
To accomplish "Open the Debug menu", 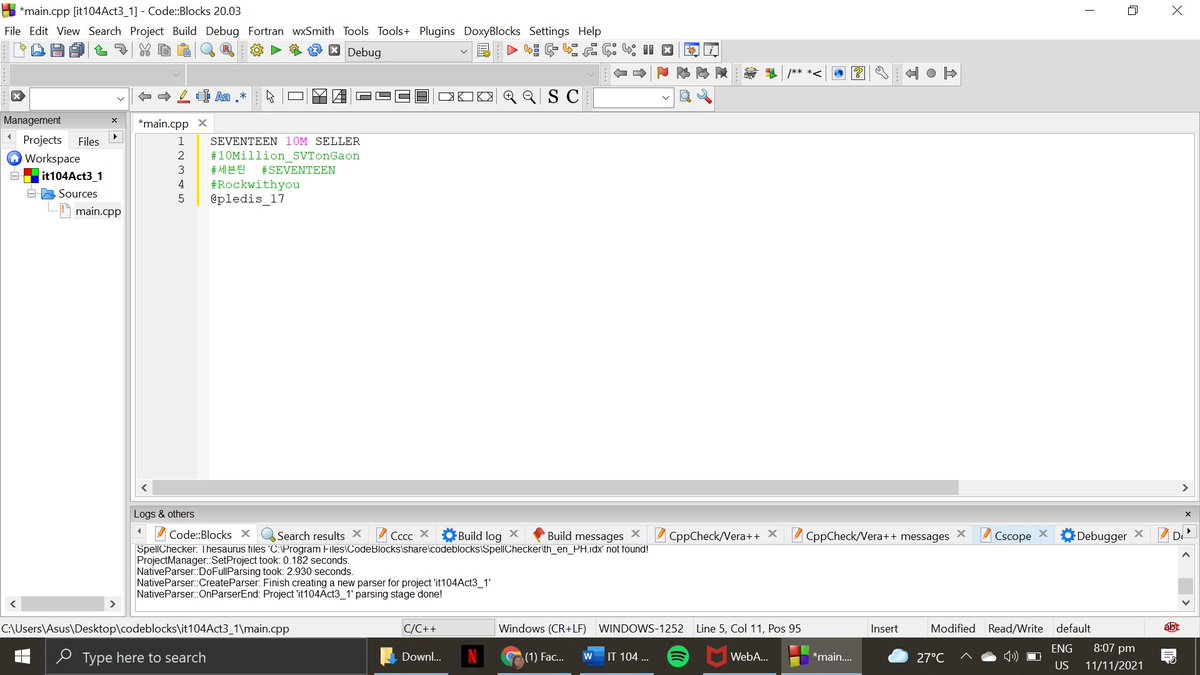I will click(222, 31).
